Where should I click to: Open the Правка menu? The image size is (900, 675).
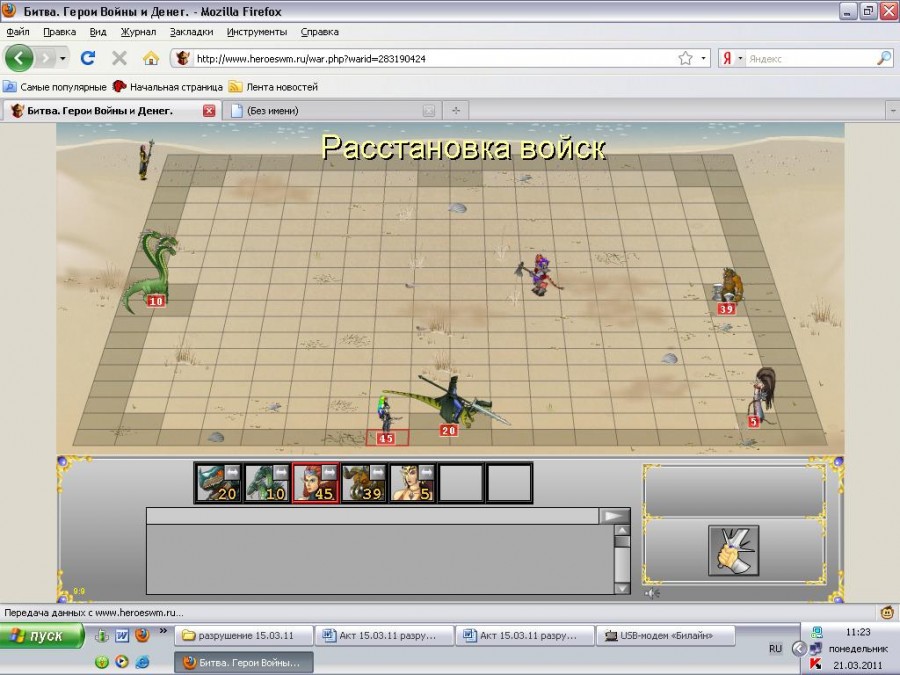click(59, 32)
